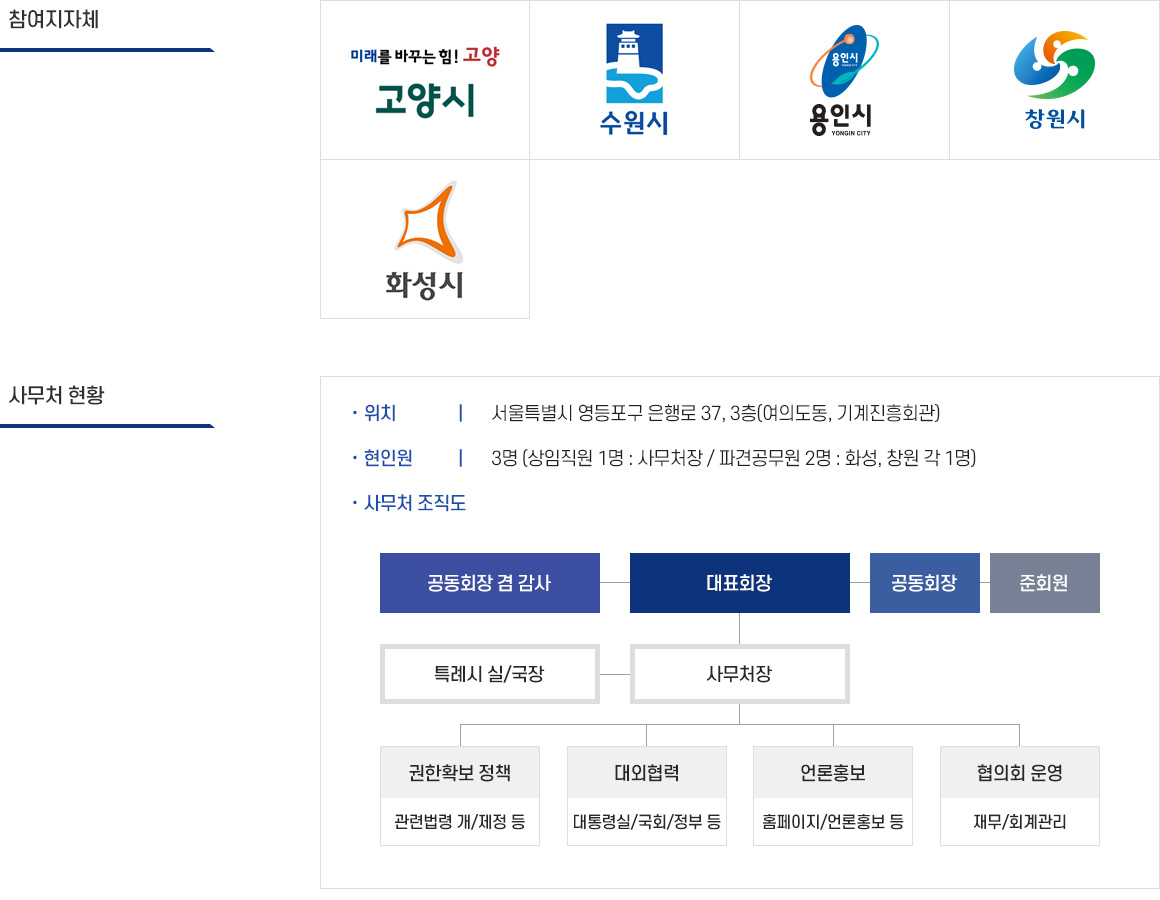Click the 공동회장 box right of 대표회장

coord(925,583)
